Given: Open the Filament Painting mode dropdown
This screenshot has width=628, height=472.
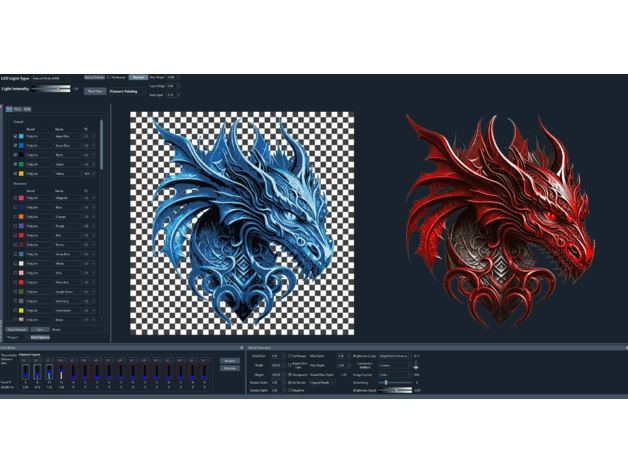Looking at the screenshot, I should pos(127,91).
